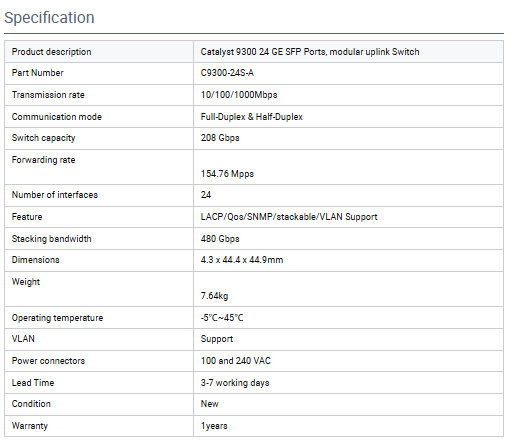The width and height of the screenshot is (516, 443).
Task: Click 'Full-Duplex & Half-Duplex' value
Action: 251,117
